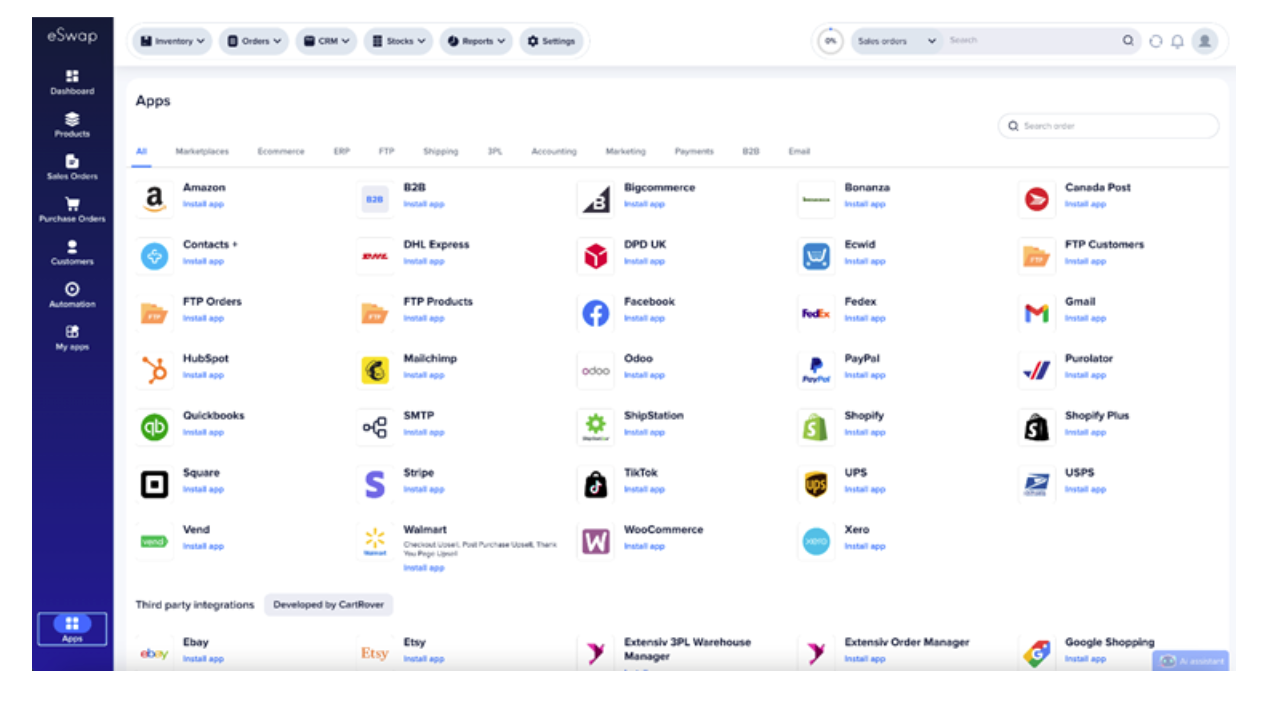The height and width of the screenshot is (708, 1272).
Task: Open Sales Orders in the sidebar
Action: [72, 167]
